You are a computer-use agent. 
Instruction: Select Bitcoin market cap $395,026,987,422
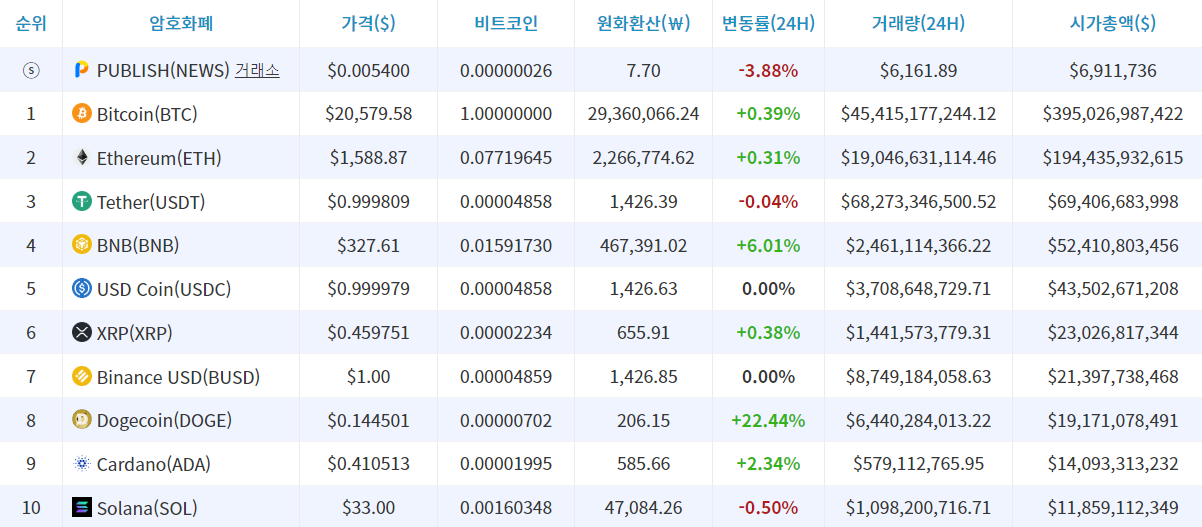(1112, 114)
